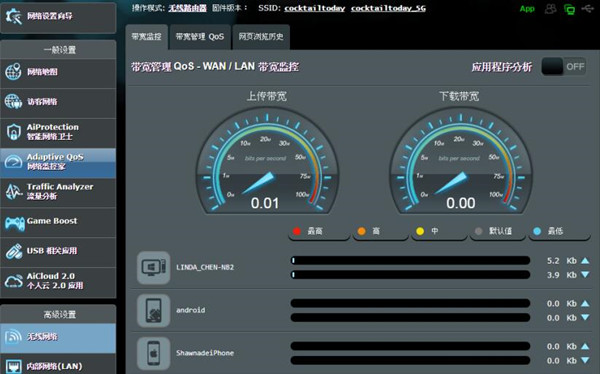This screenshot has height=374, width=600.
Task: Click the Game Boost controller icon
Action: 14,222
